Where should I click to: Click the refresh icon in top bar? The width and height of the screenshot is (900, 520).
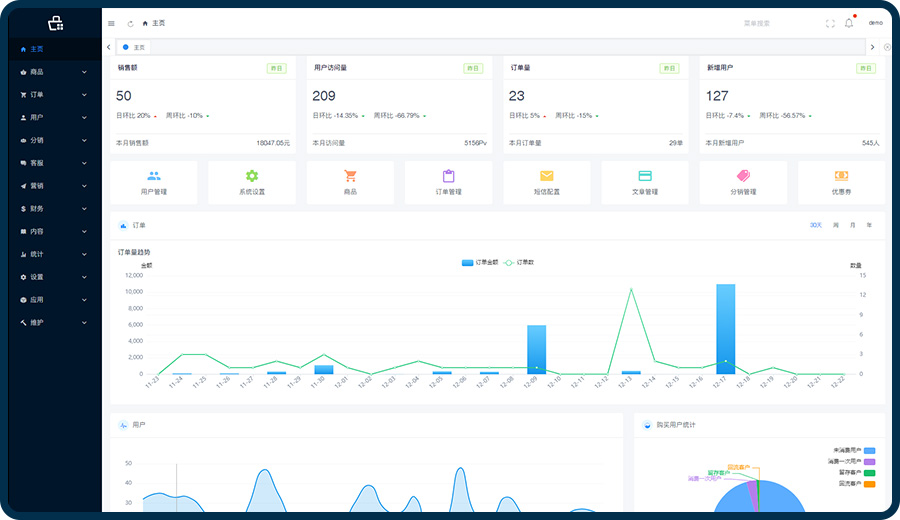129,23
